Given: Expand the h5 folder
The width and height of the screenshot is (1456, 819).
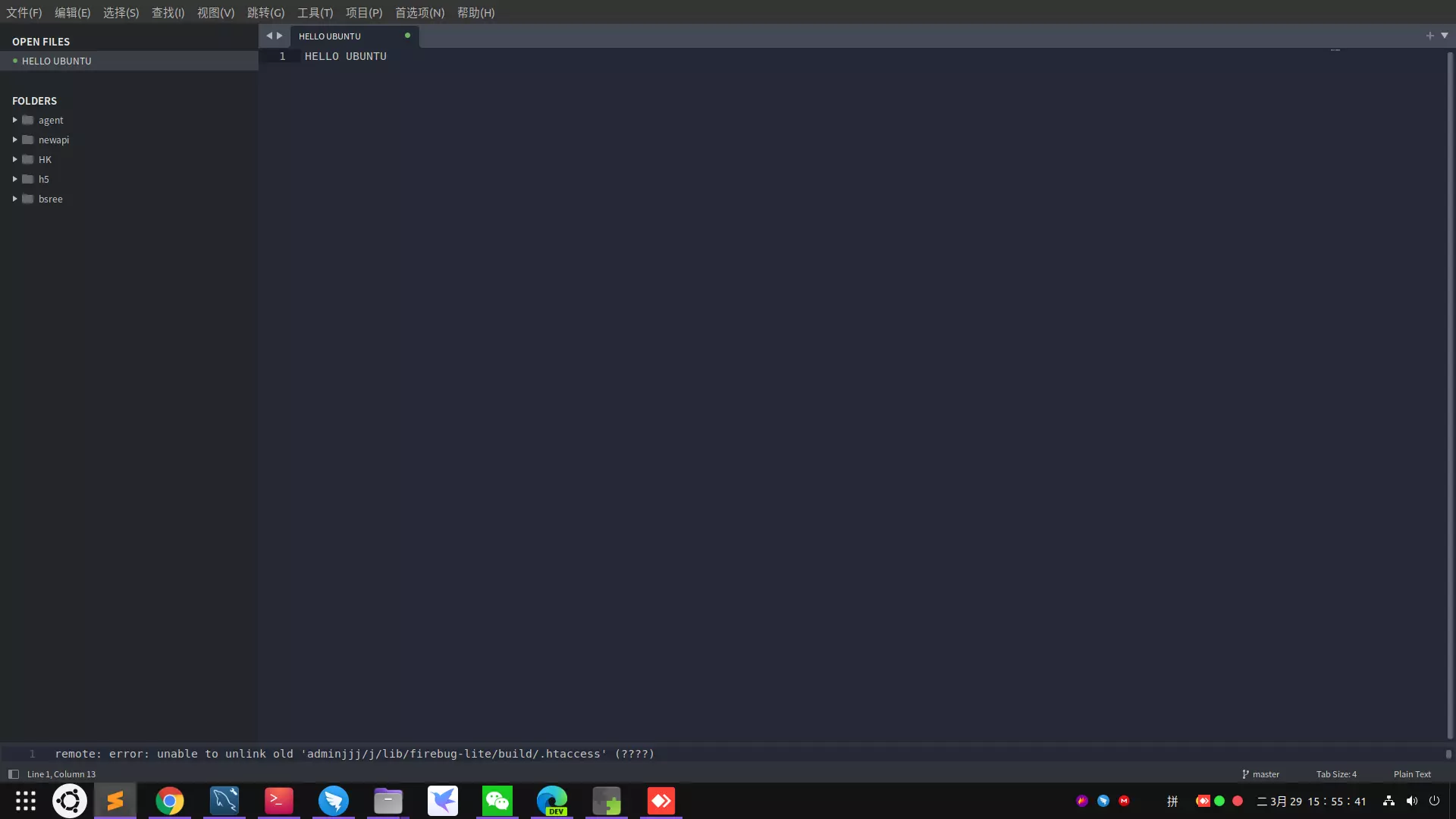Looking at the screenshot, I should [14, 179].
